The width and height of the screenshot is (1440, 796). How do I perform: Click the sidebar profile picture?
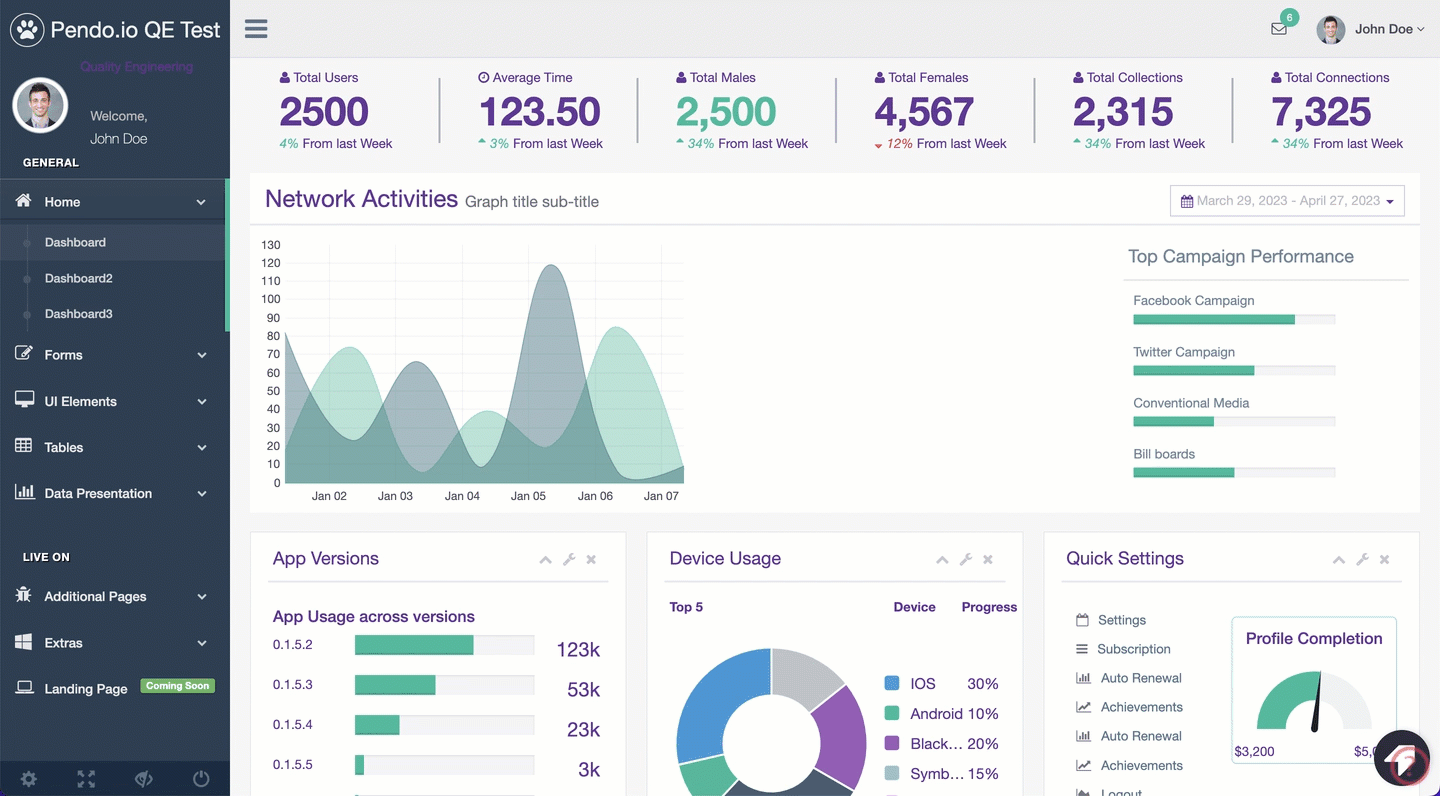coord(40,105)
